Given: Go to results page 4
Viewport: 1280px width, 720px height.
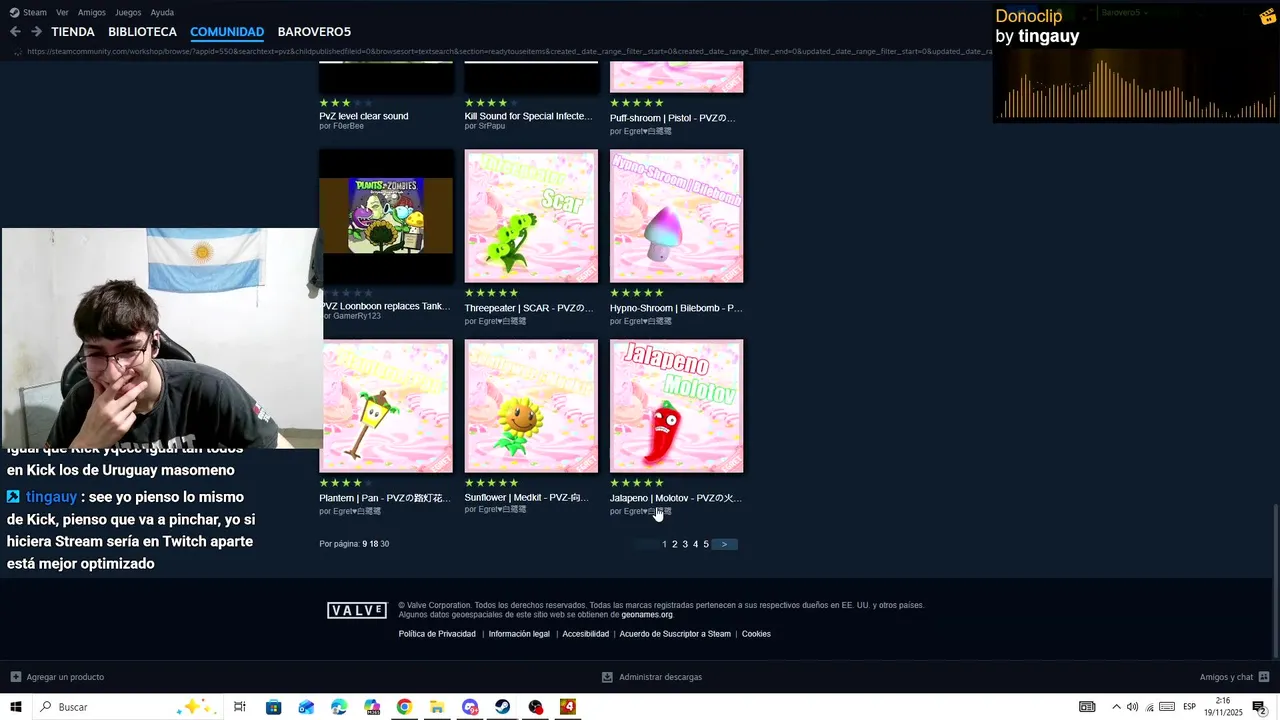Looking at the screenshot, I should [695, 544].
